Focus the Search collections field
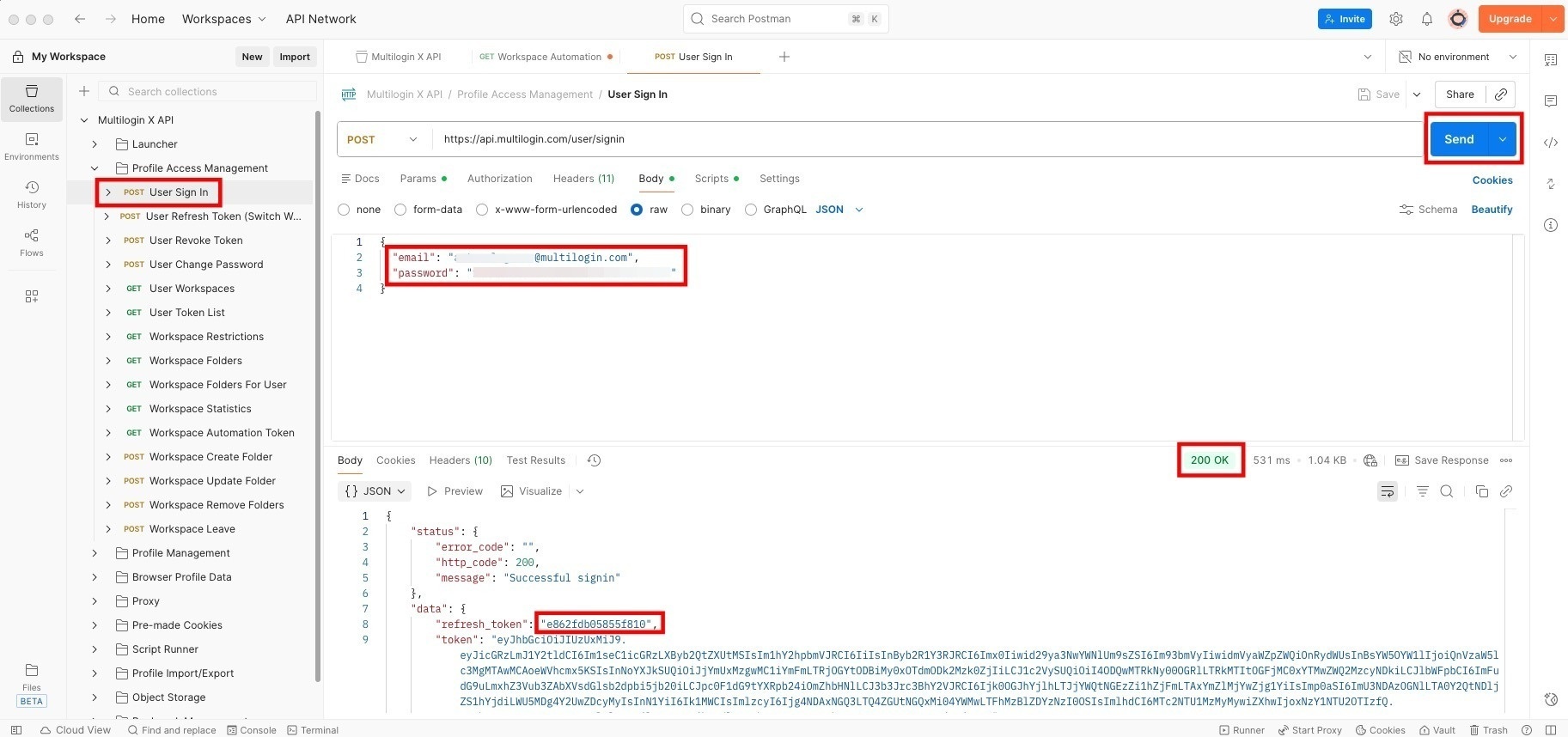This screenshot has height=737, width=1568. (x=208, y=91)
